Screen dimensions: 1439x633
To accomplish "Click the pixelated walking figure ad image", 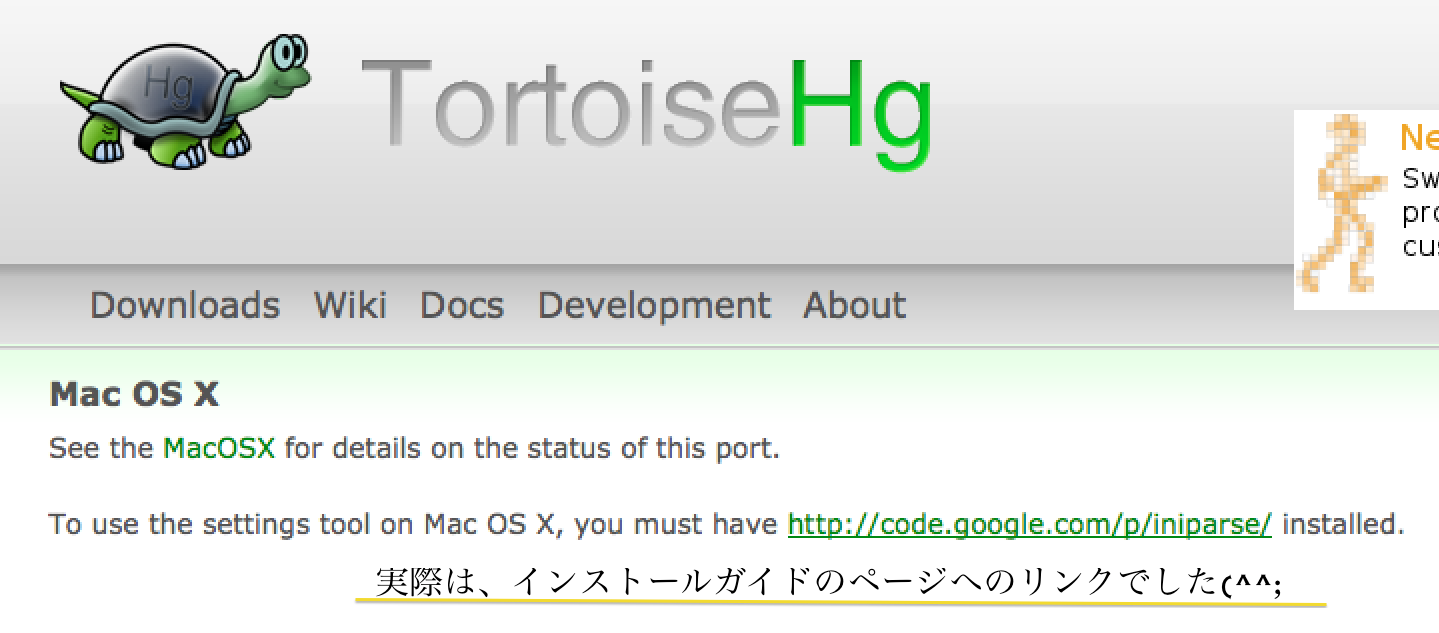I will [x=1344, y=205].
